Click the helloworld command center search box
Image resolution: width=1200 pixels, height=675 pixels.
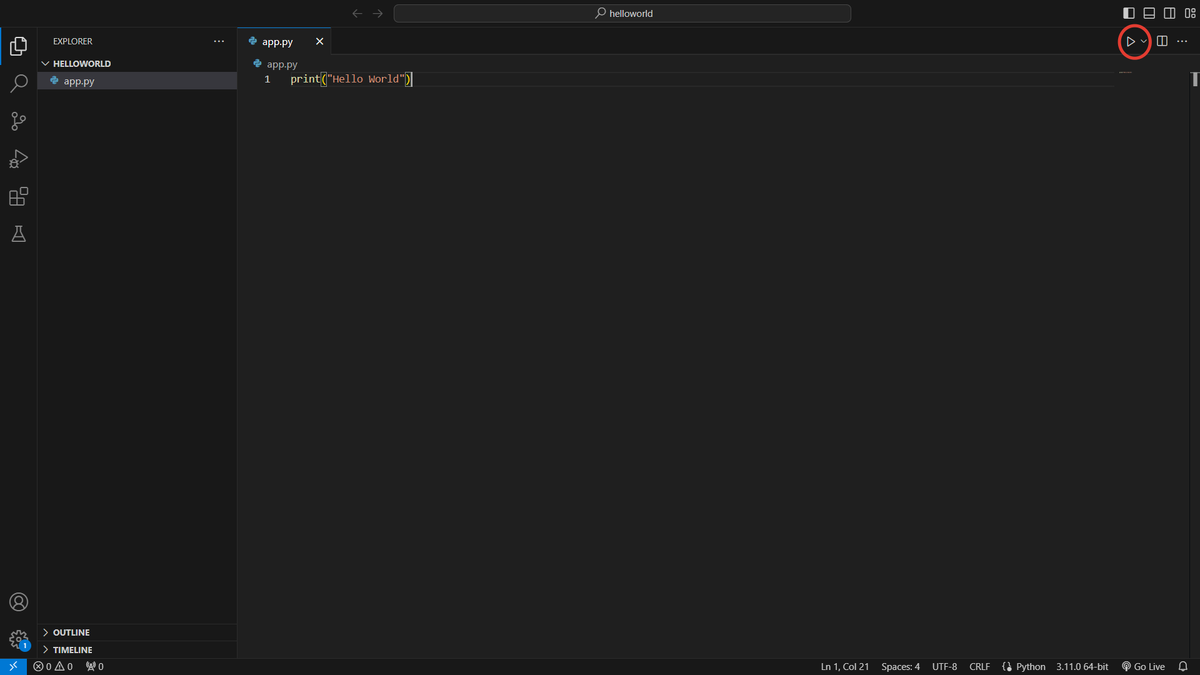click(622, 13)
